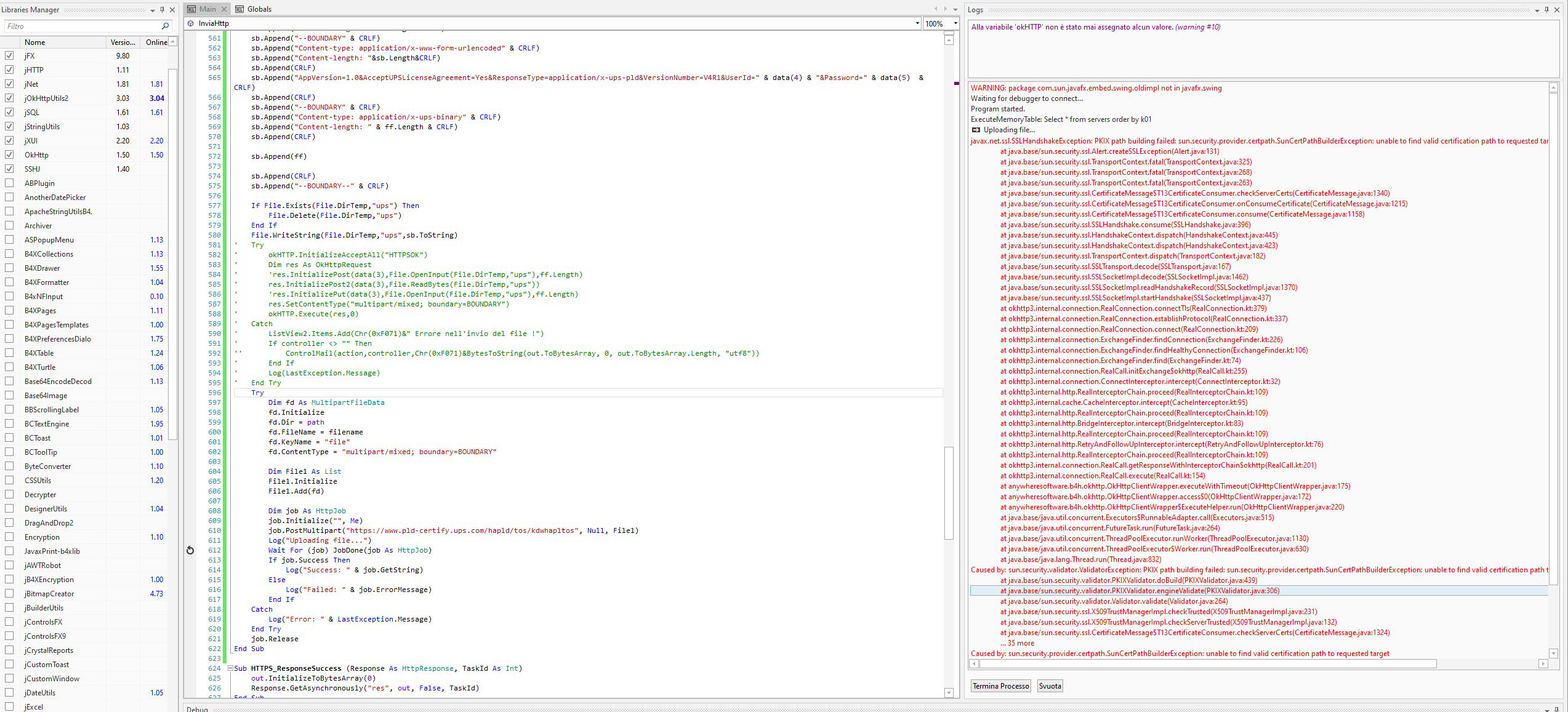The height and width of the screenshot is (712, 1568).
Task: Check the B4XCollections library
Action: click(x=9, y=254)
